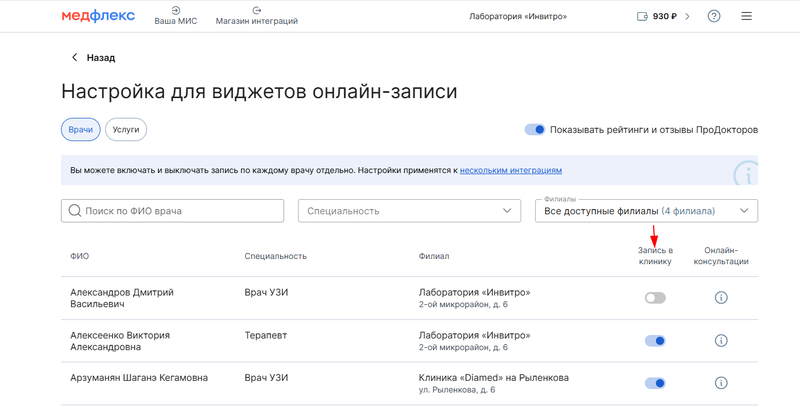Open the Специальность dropdown

[x=409, y=211]
